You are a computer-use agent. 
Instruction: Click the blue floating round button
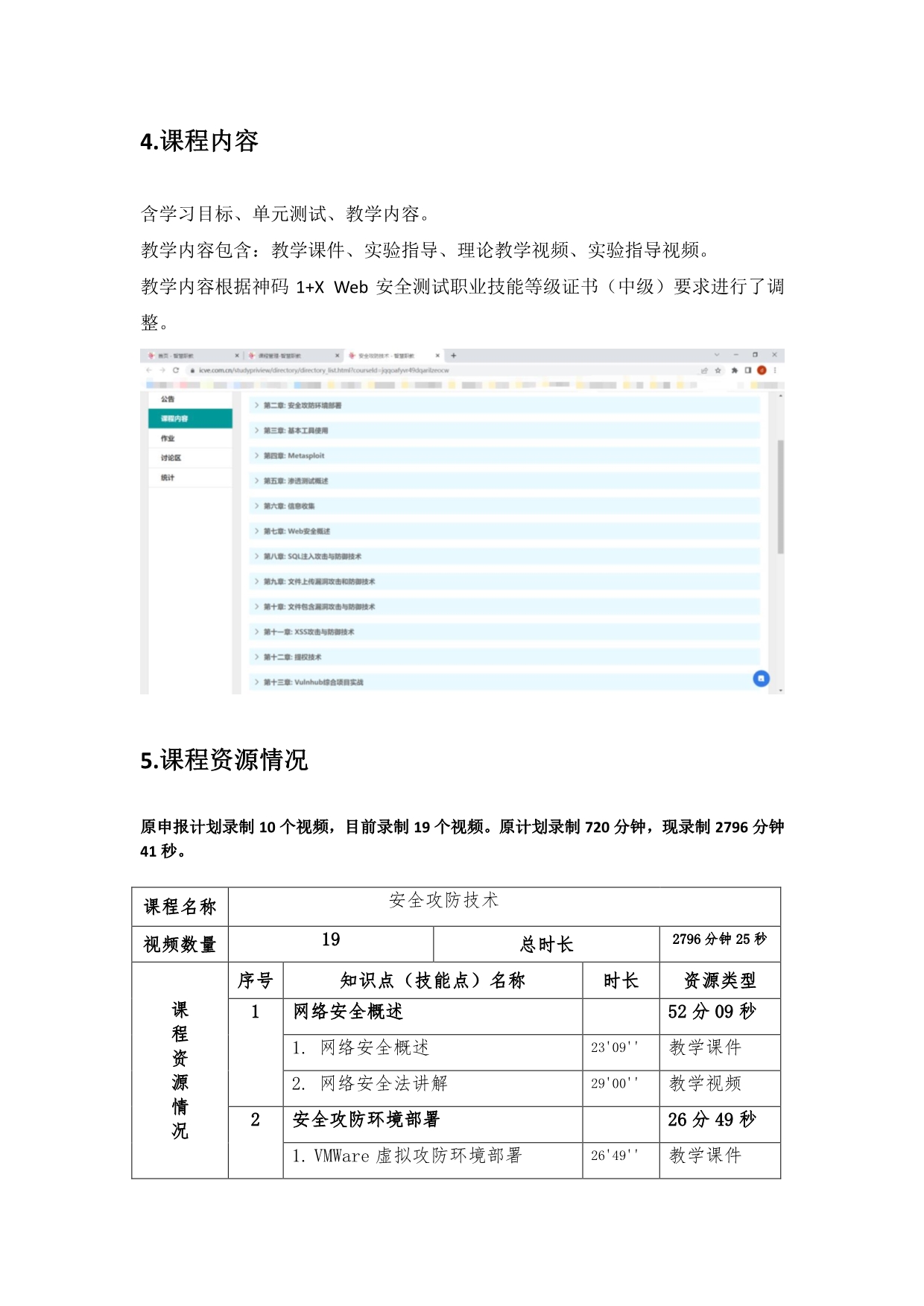[760, 678]
